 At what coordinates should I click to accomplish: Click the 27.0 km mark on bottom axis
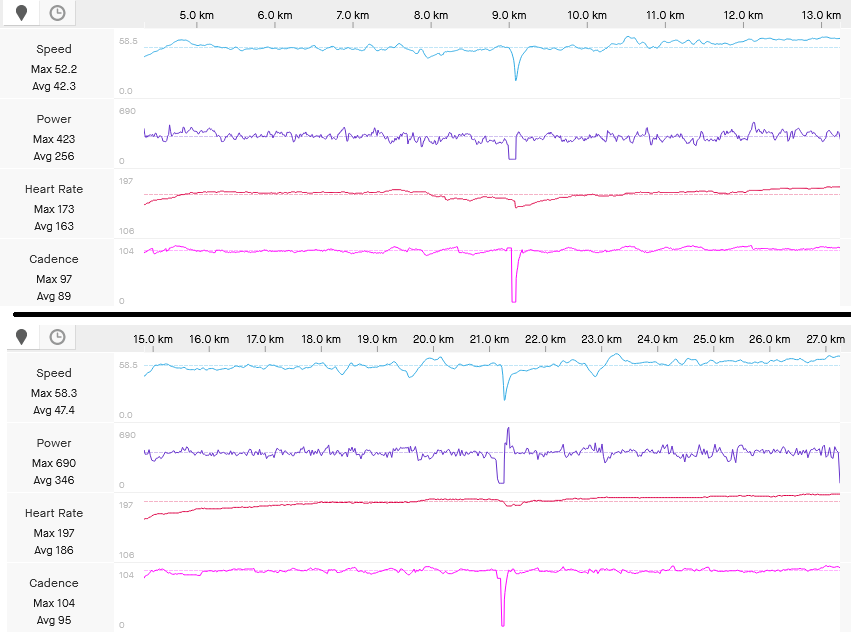[826, 340]
